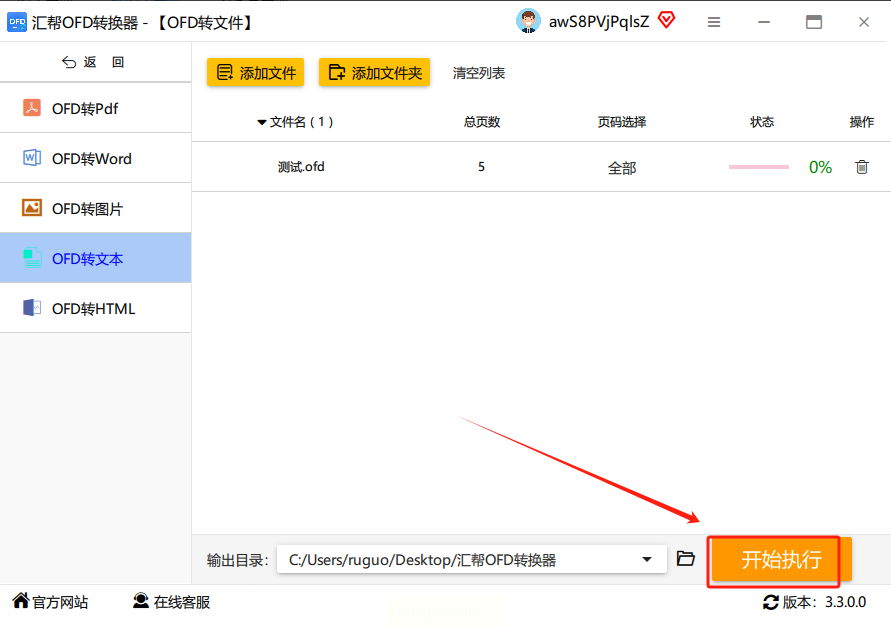Click the 页码选择 column header
This screenshot has width=891, height=627.
[622, 122]
